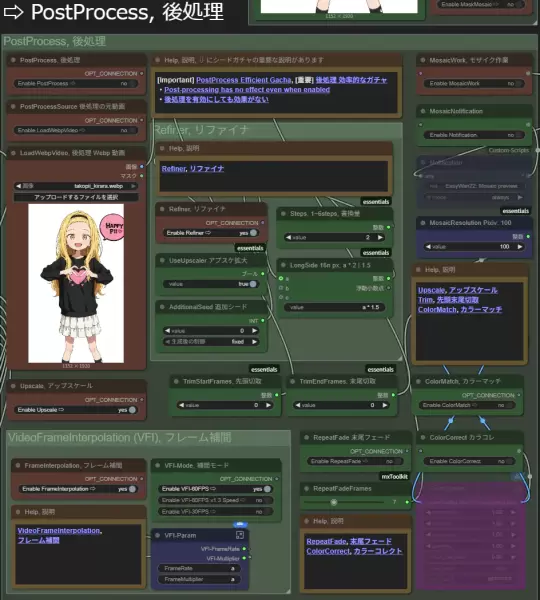Collapse the ColorCorrect カラコレ node dot
Image resolution: width=540 pixels, height=600 pixels.
[423, 437]
